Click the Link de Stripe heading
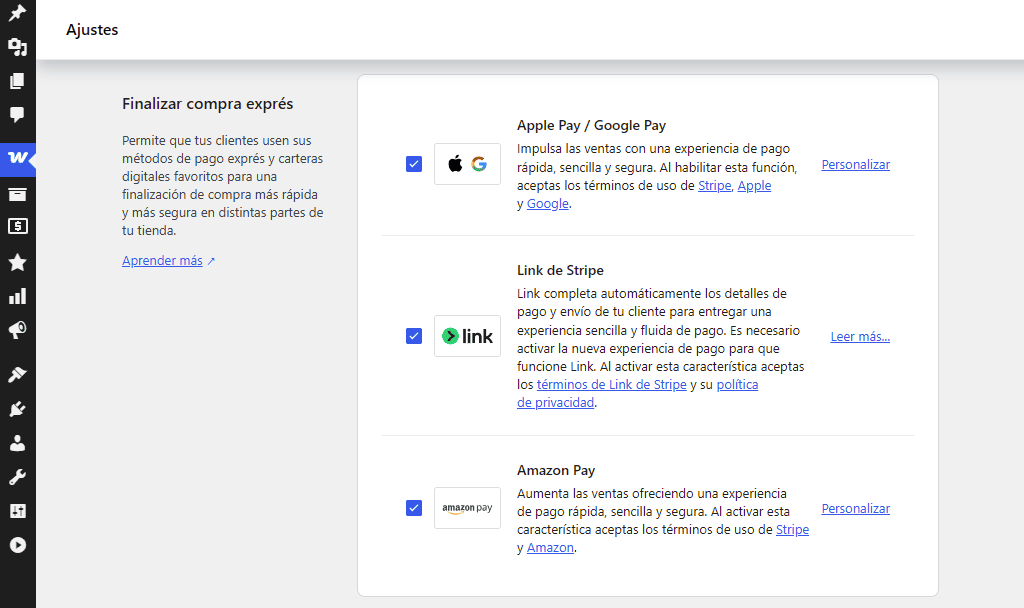 click(560, 270)
